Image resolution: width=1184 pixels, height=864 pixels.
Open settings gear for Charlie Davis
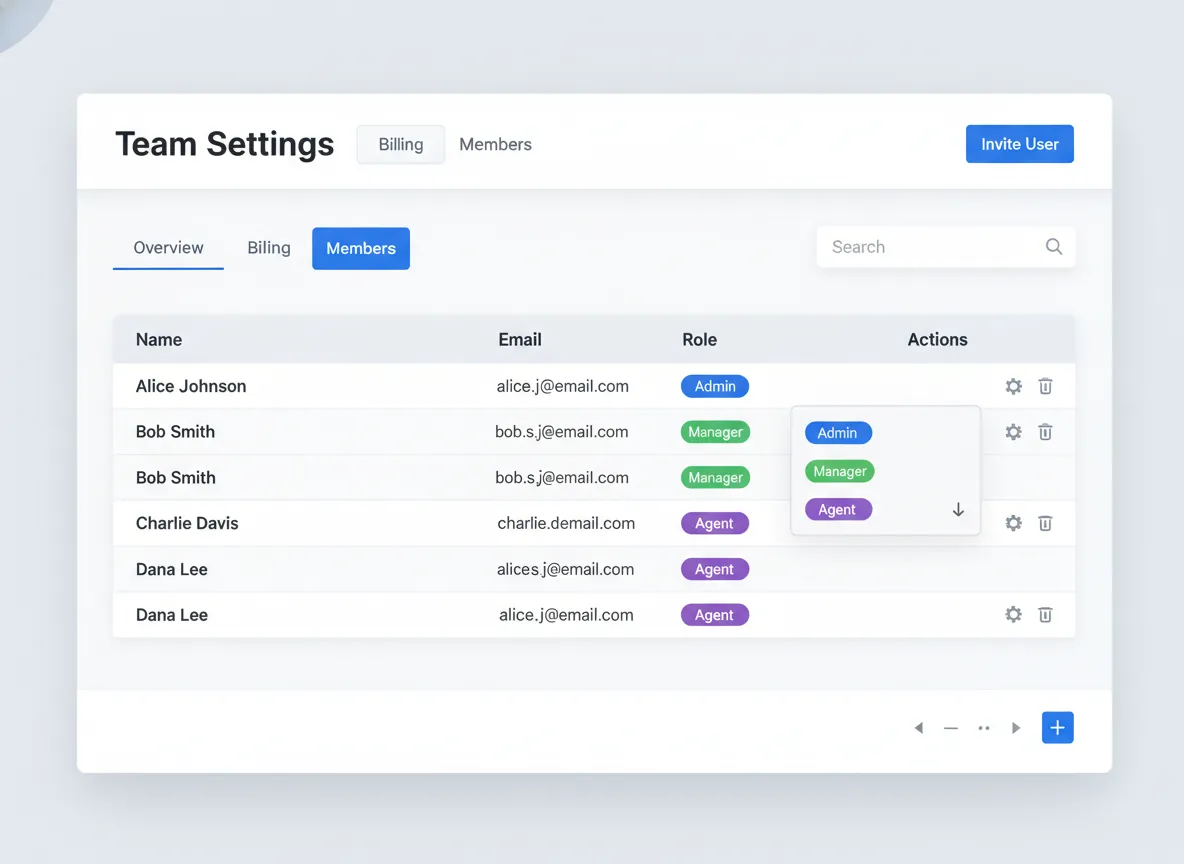1013,523
